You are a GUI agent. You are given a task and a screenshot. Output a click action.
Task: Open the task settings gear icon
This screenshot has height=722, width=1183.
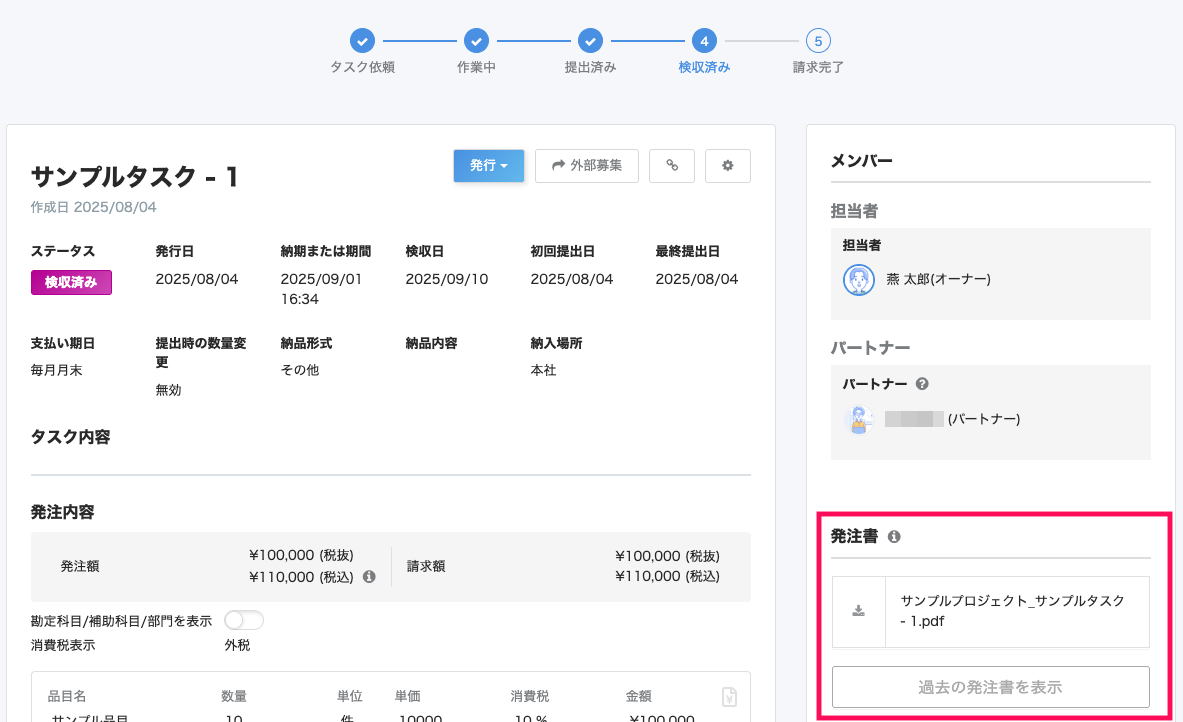(727, 165)
